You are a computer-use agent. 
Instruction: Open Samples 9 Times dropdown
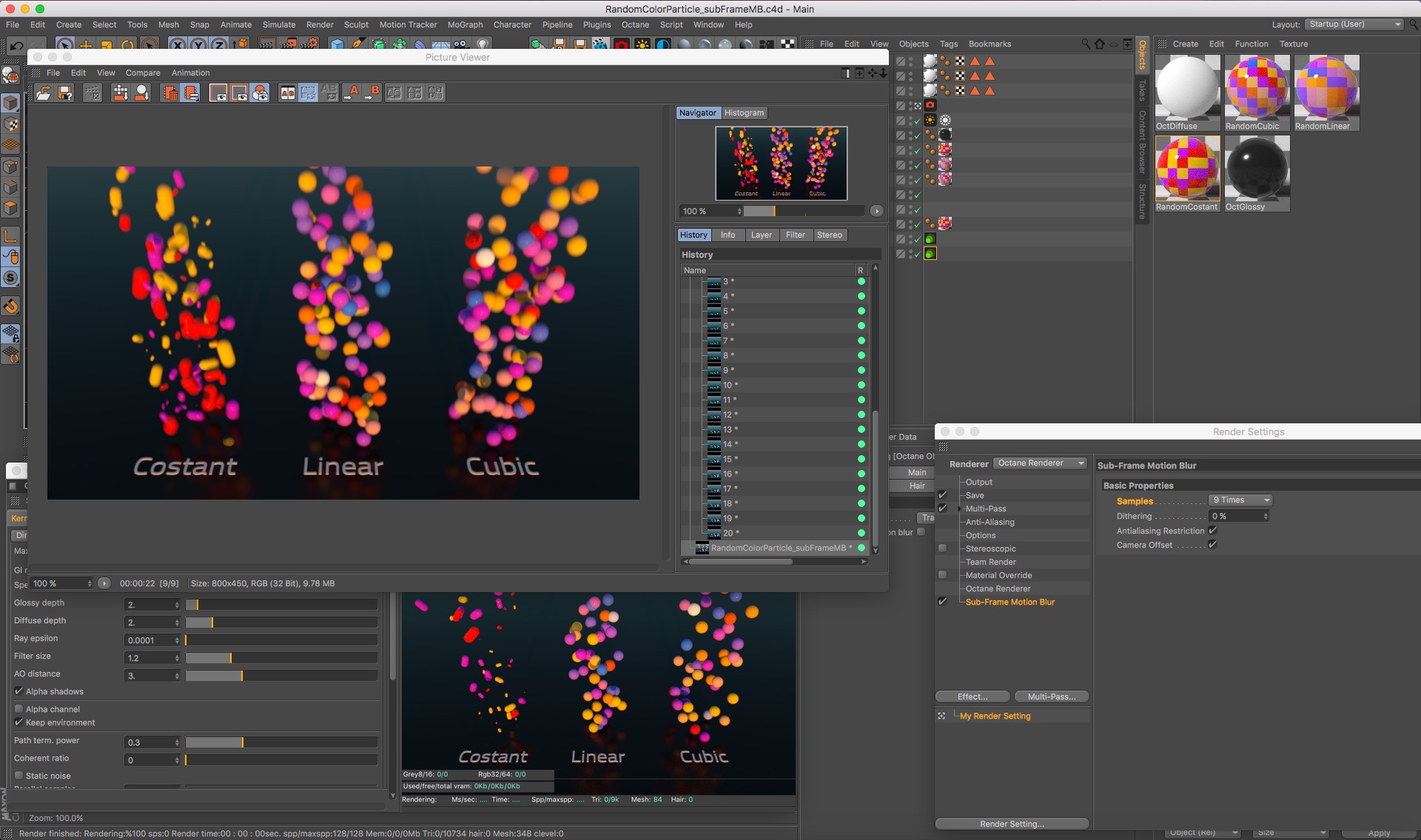pyautogui.click(x=1240, y=500)
